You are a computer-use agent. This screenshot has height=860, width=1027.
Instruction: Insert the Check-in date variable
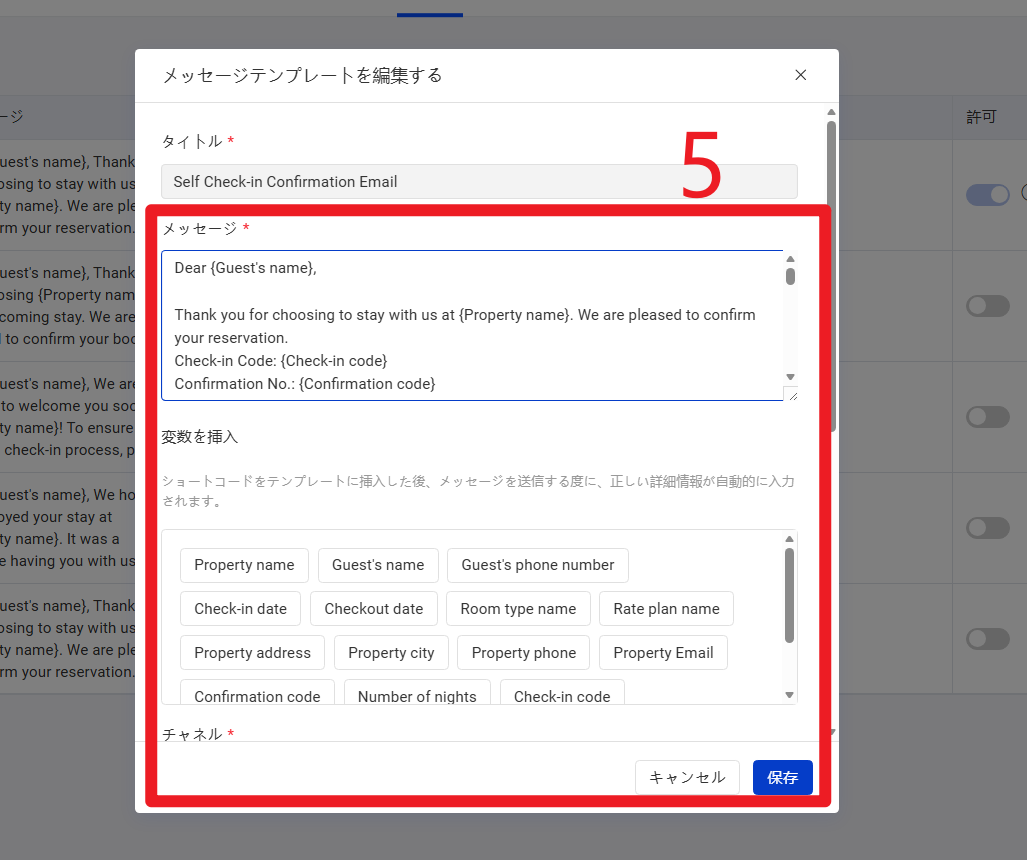click(x=240, y=609)
